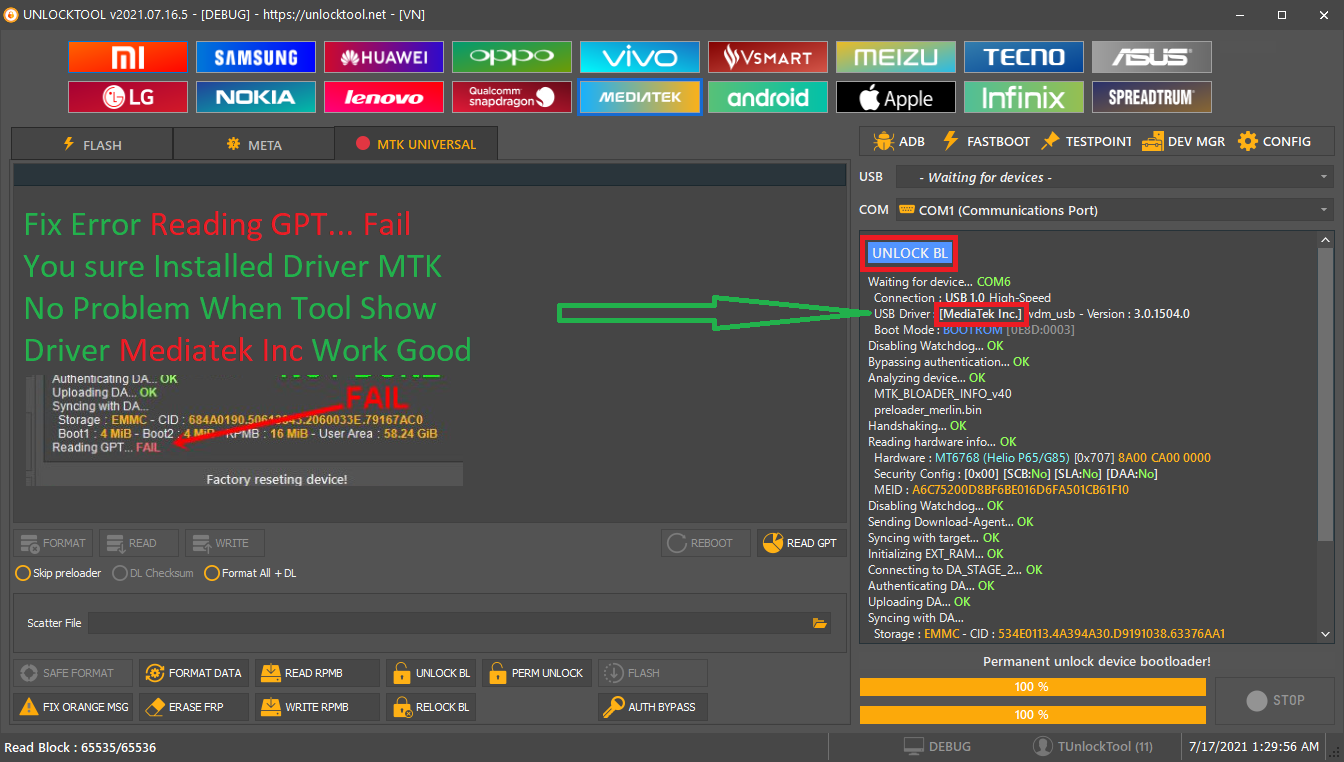Click the Read Block 65535/65536 status text
Screen dimensions: 1344x762
click(x=80, y=747)
